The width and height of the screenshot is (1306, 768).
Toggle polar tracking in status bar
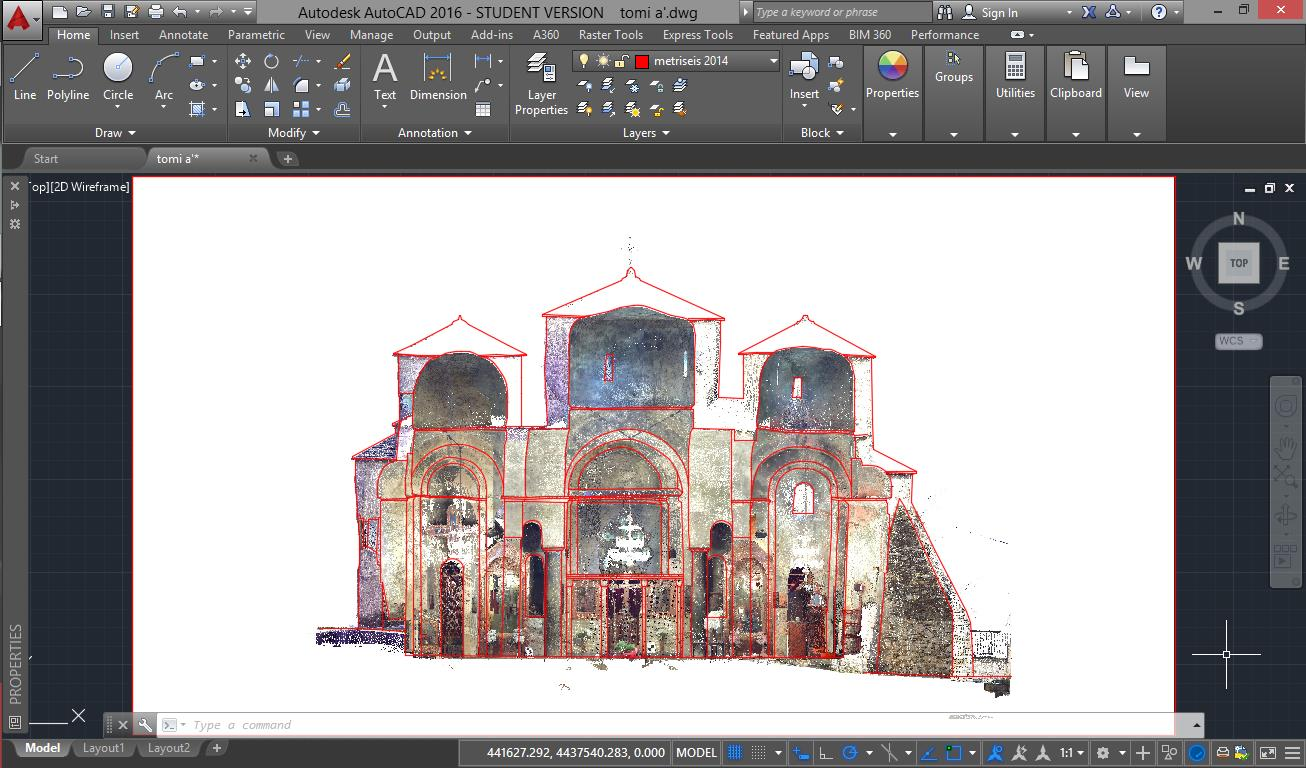tap(850, 752)
